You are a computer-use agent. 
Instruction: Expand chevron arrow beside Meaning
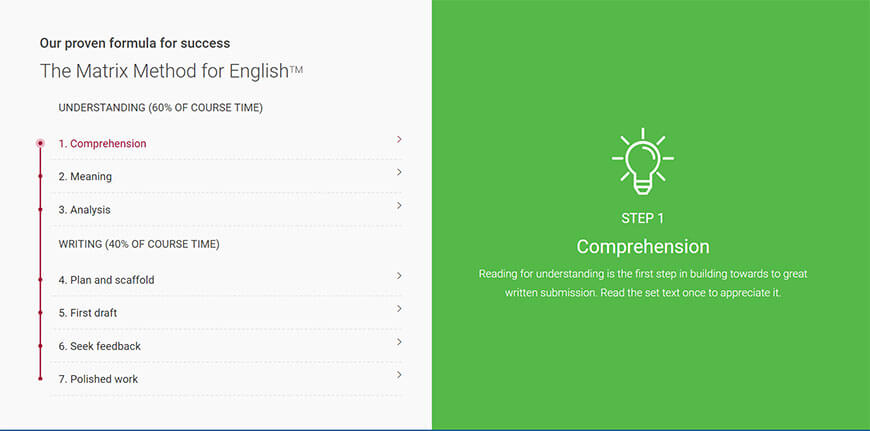399,173
